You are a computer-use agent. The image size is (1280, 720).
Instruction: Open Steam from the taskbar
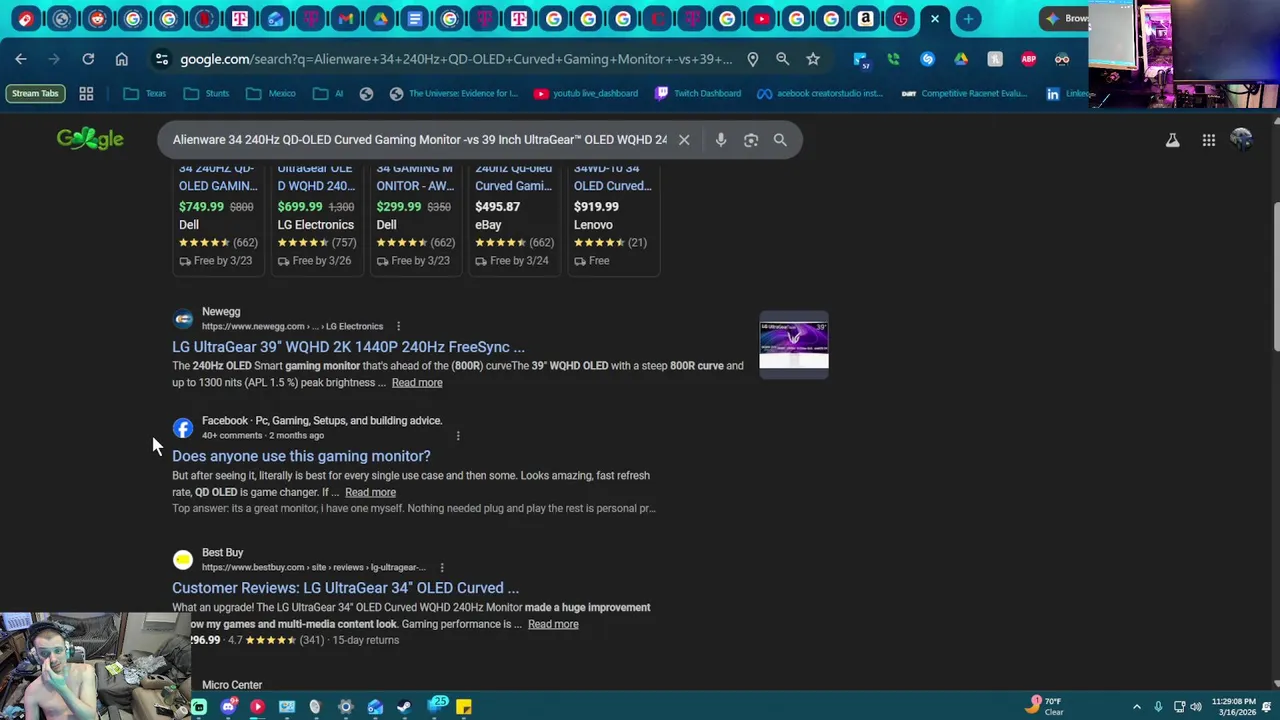pyautogui.click(x=404, y=707)
